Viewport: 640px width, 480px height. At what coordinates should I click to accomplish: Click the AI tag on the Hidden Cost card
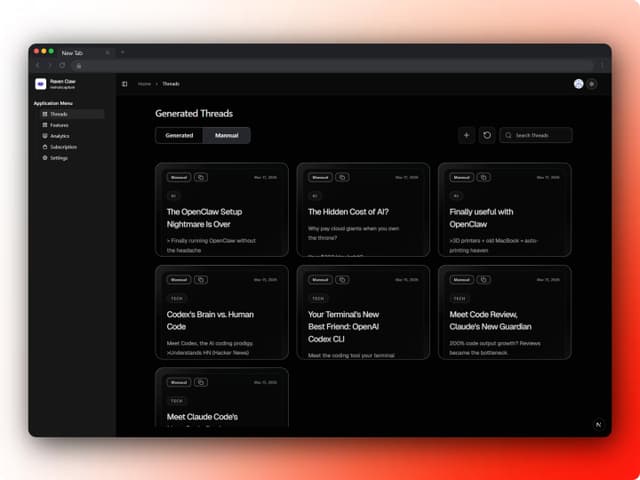(x=315, y=196)
